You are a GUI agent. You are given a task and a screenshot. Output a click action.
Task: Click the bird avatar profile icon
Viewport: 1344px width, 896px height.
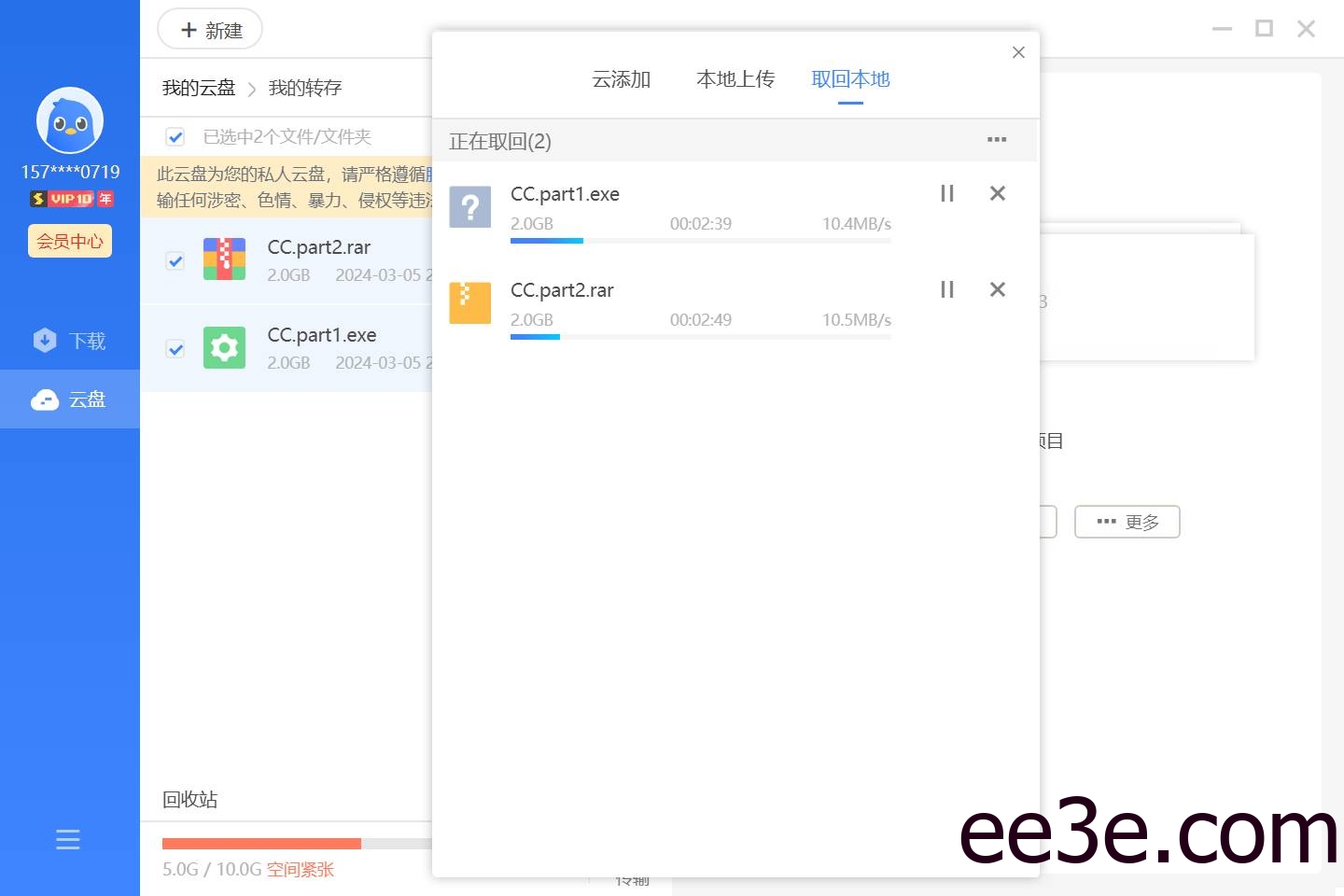pyautogui.click(x=70, y=120)
